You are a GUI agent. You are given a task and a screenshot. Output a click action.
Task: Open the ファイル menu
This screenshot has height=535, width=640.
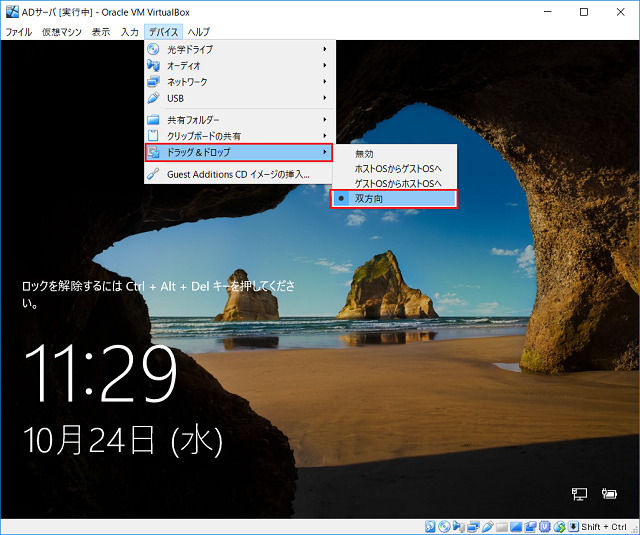(x=18, y=32)
